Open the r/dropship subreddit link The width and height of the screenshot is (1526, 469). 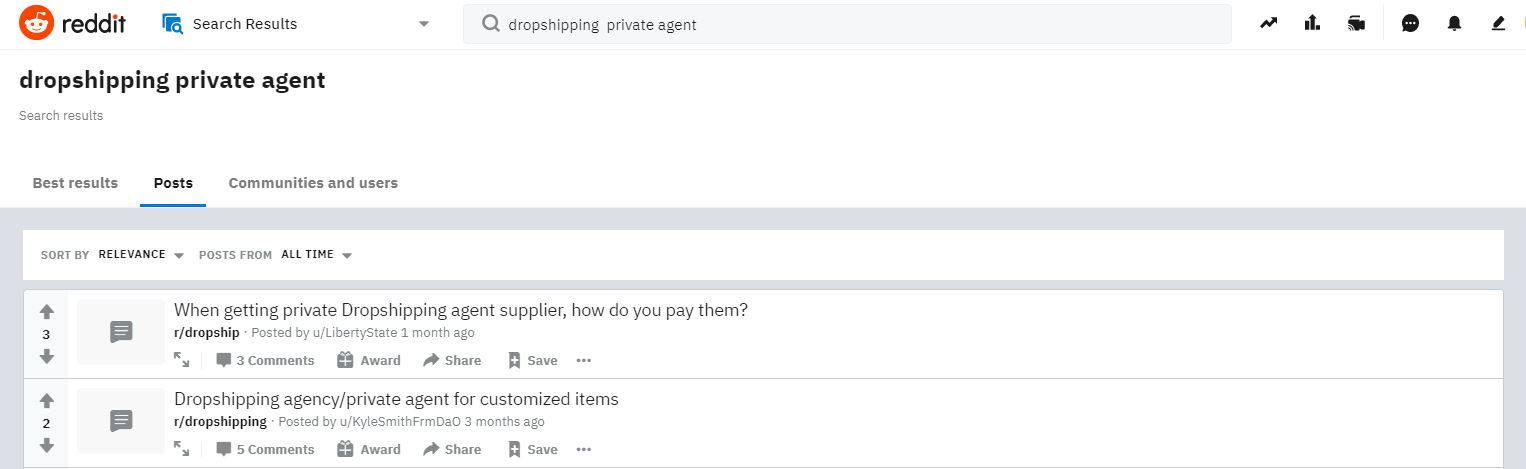click(207, 333)
